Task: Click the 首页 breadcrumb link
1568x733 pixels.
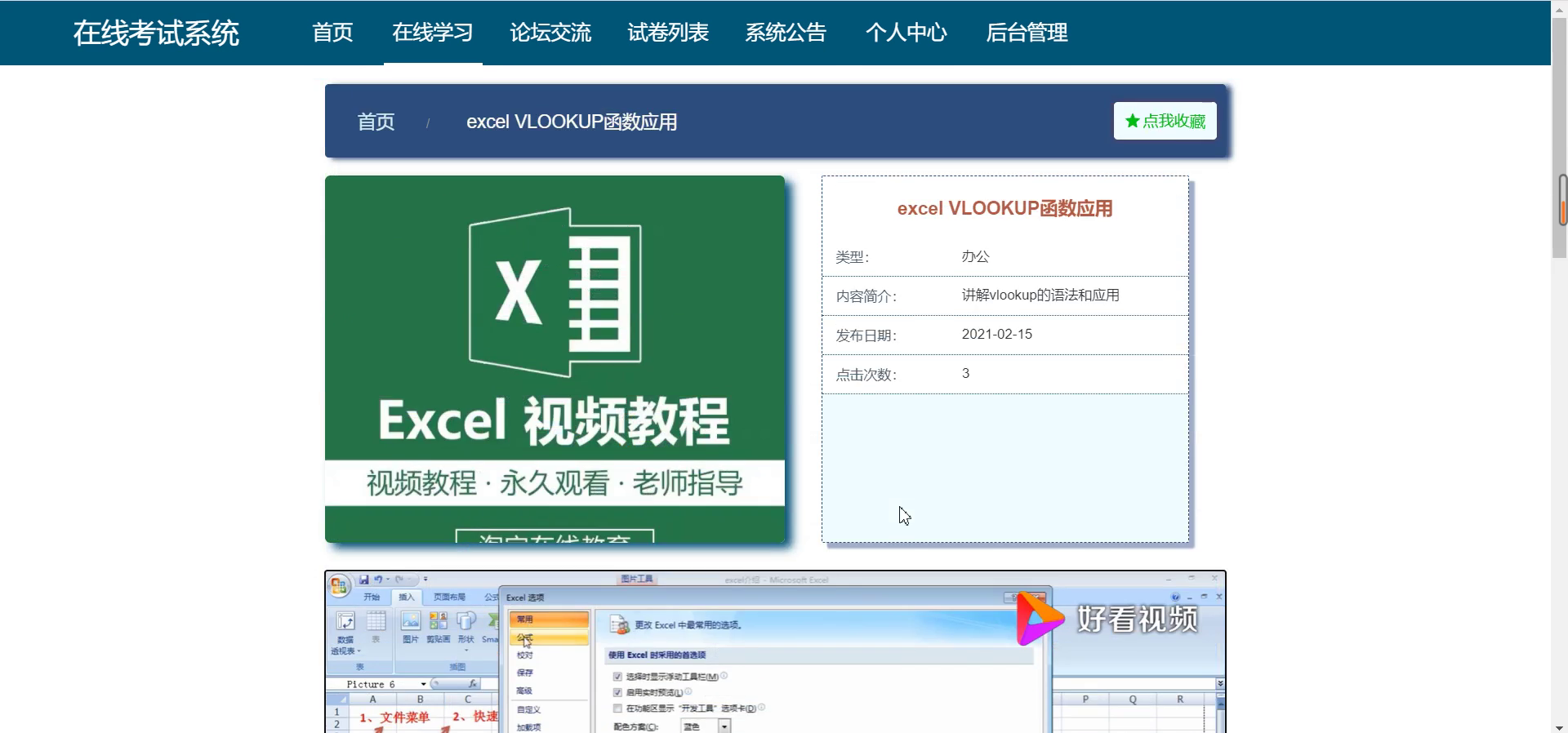Action: pos(376,122)
